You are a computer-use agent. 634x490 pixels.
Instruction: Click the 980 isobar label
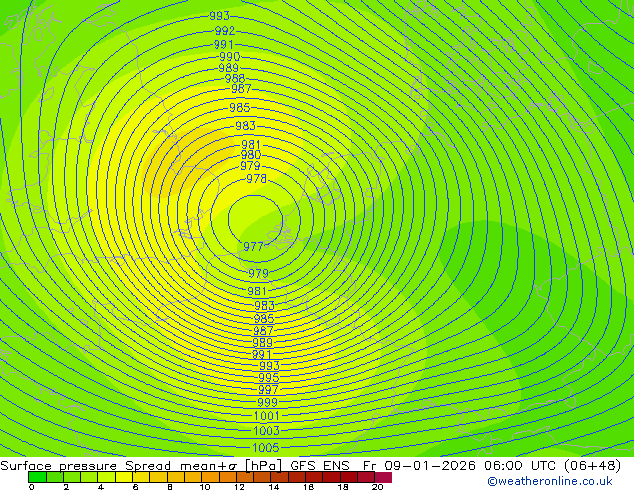[251, 155]
